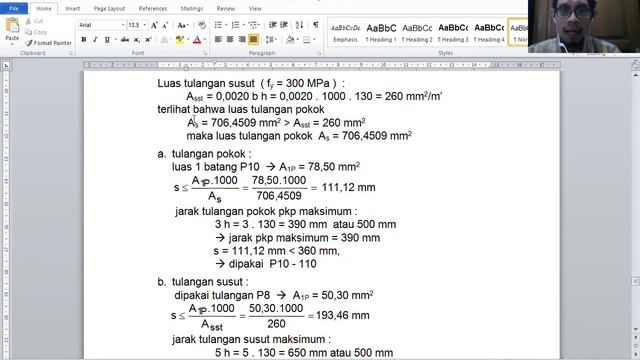Open the Clipboard dialog launcher
The height and width of the screenshot is (360, 640).
[x=71, y=53]
